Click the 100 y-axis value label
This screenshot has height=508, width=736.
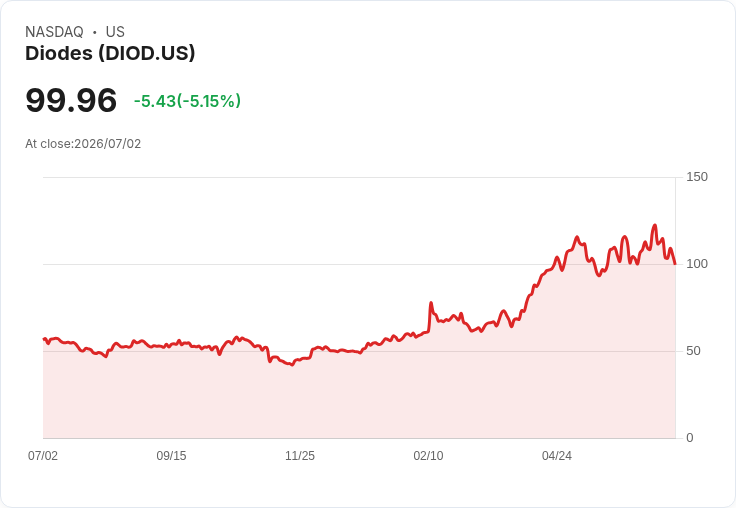697,264
